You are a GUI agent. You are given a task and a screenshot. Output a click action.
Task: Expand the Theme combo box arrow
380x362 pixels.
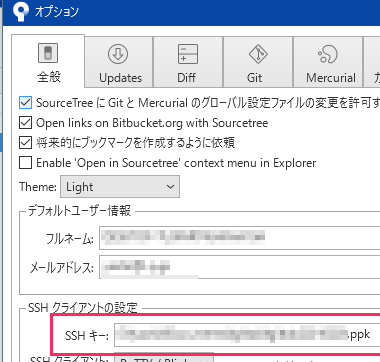pos(170,187)
